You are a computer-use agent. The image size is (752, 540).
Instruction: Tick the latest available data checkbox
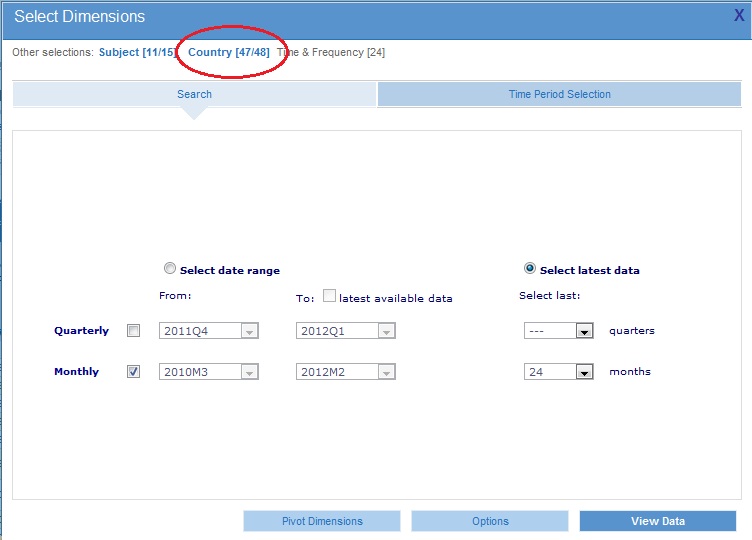click(329, 297)
